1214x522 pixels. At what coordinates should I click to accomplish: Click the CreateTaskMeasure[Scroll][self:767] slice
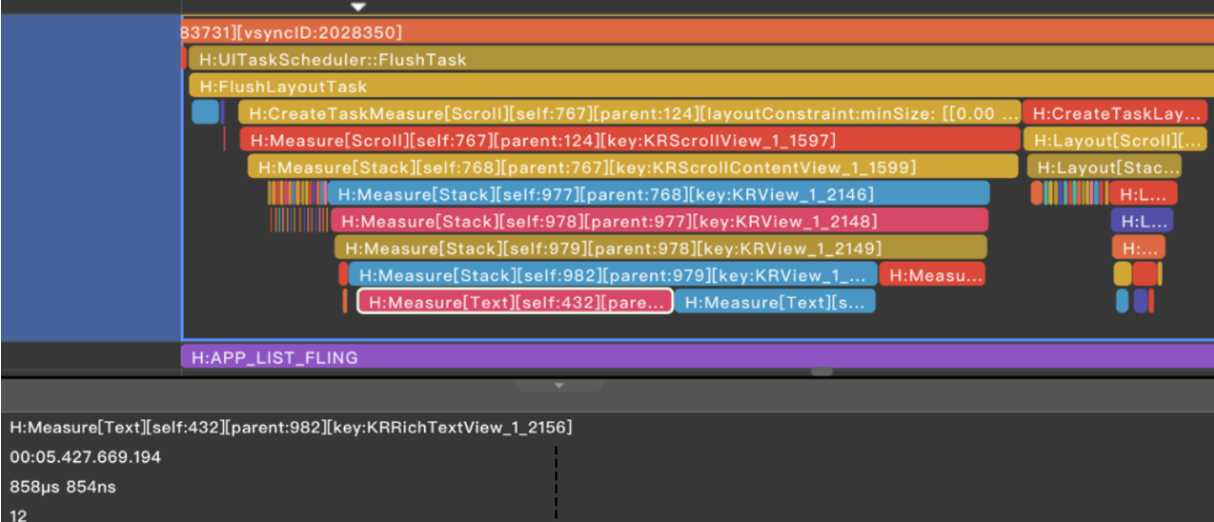(x=630, y=113)
